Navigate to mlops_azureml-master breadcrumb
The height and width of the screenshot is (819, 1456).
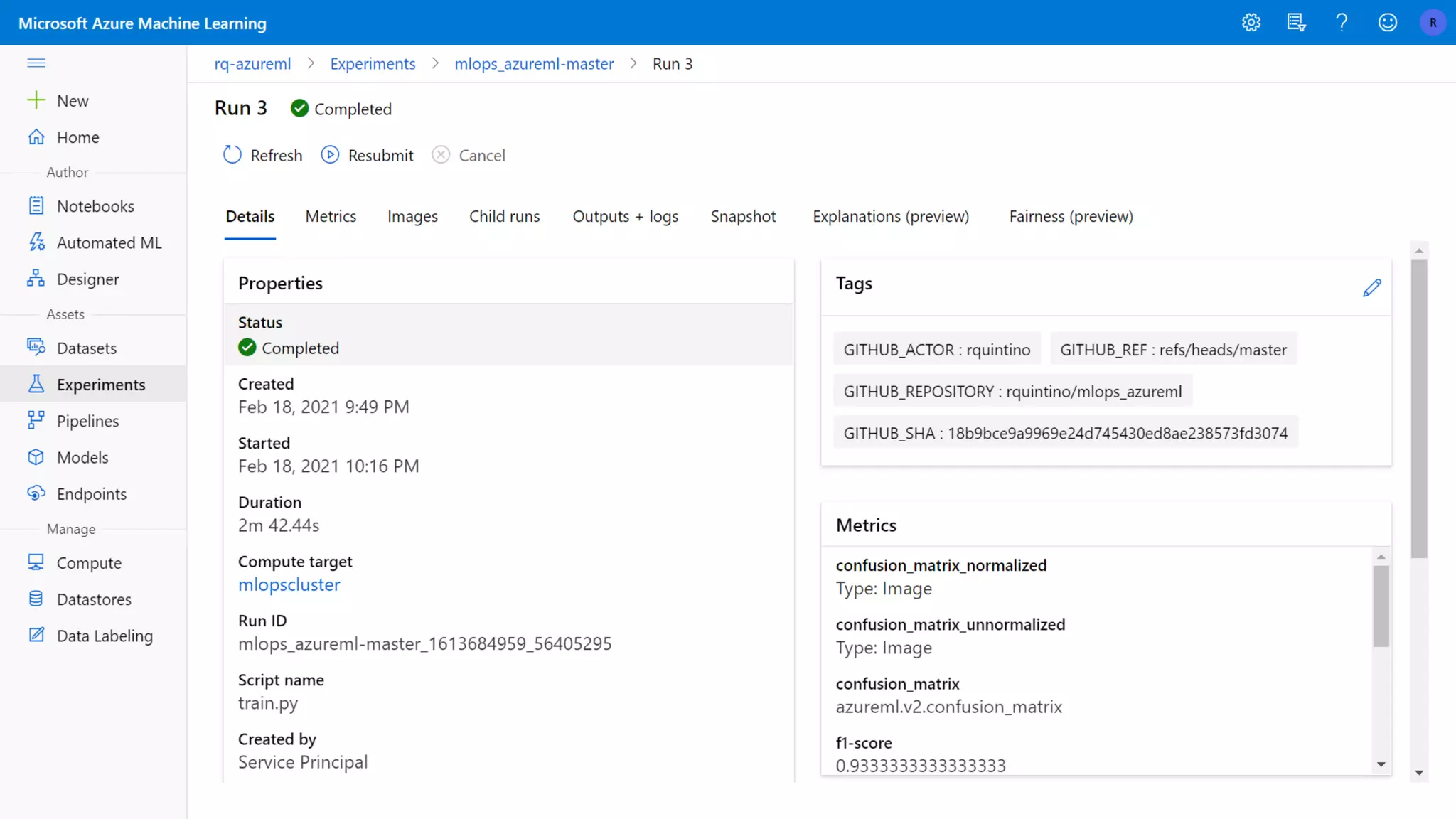pos(534,64)
